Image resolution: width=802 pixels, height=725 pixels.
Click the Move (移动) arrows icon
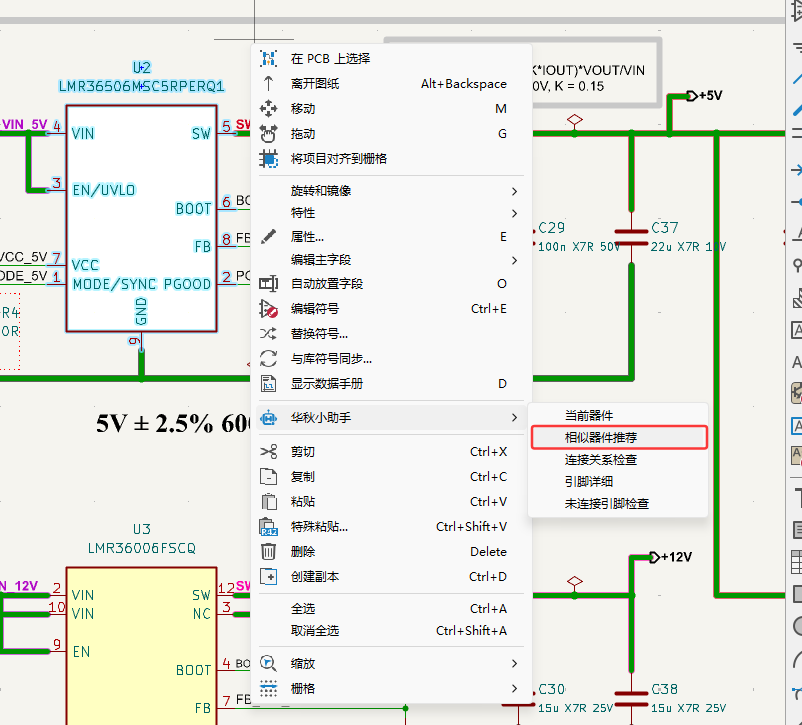pos(268,109)
